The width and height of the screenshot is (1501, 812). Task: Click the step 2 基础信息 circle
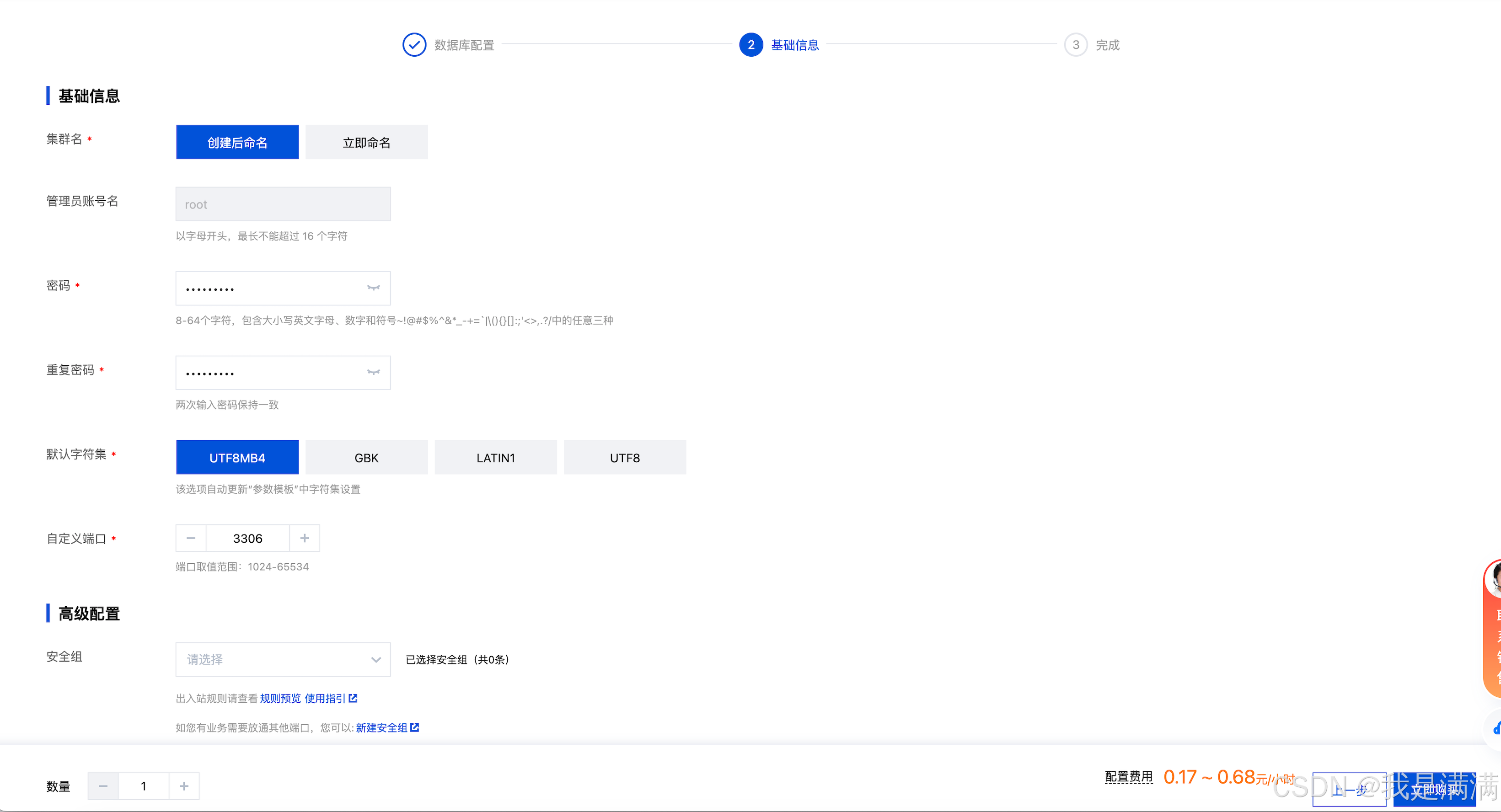750,45
